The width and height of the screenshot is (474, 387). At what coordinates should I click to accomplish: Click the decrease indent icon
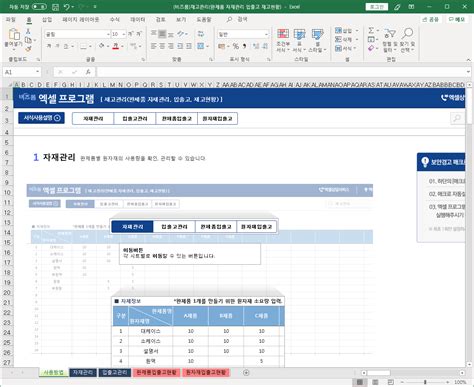(180, 46)
